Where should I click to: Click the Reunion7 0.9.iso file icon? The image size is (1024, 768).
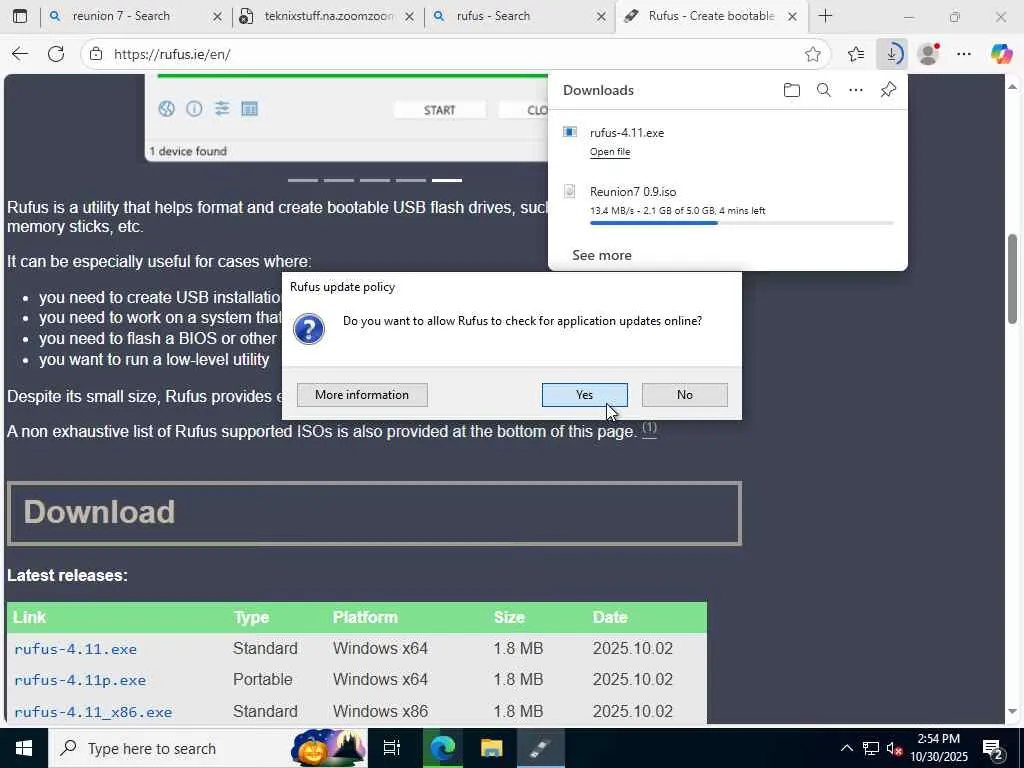tap(569, 191)
